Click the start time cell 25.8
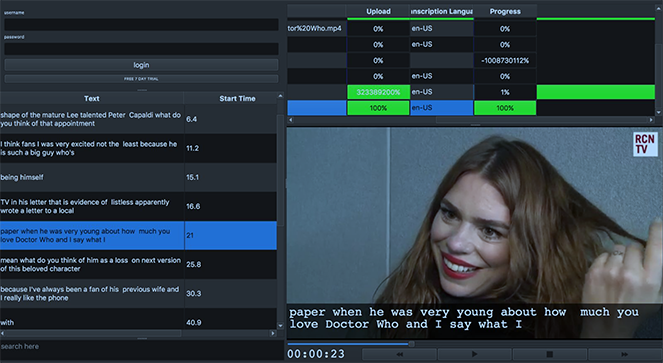Image resolution: width=663 pixels, height=363 pixels. [230, 264]
